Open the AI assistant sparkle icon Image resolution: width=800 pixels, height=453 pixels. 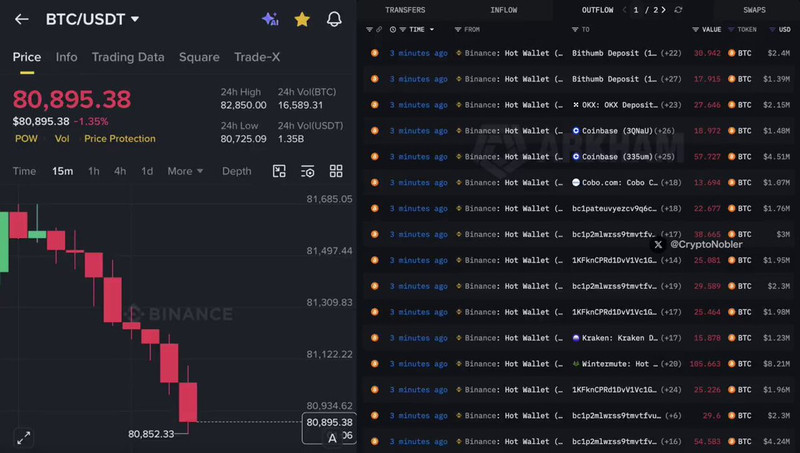click(x=270, y=19)
